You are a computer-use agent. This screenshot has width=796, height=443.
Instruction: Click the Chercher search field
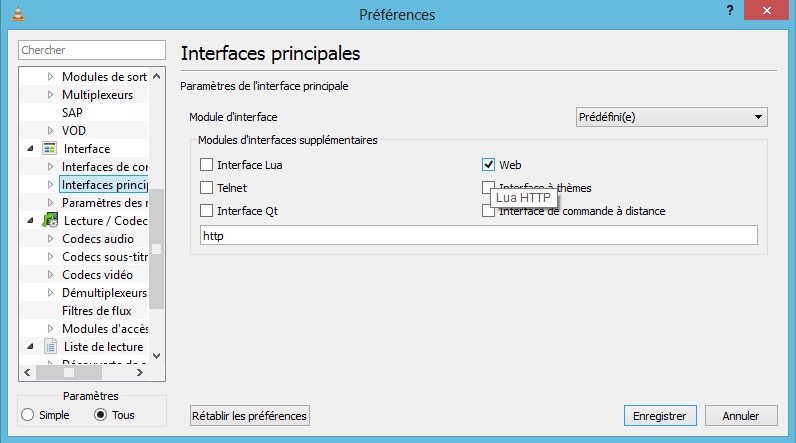point(92,50)
